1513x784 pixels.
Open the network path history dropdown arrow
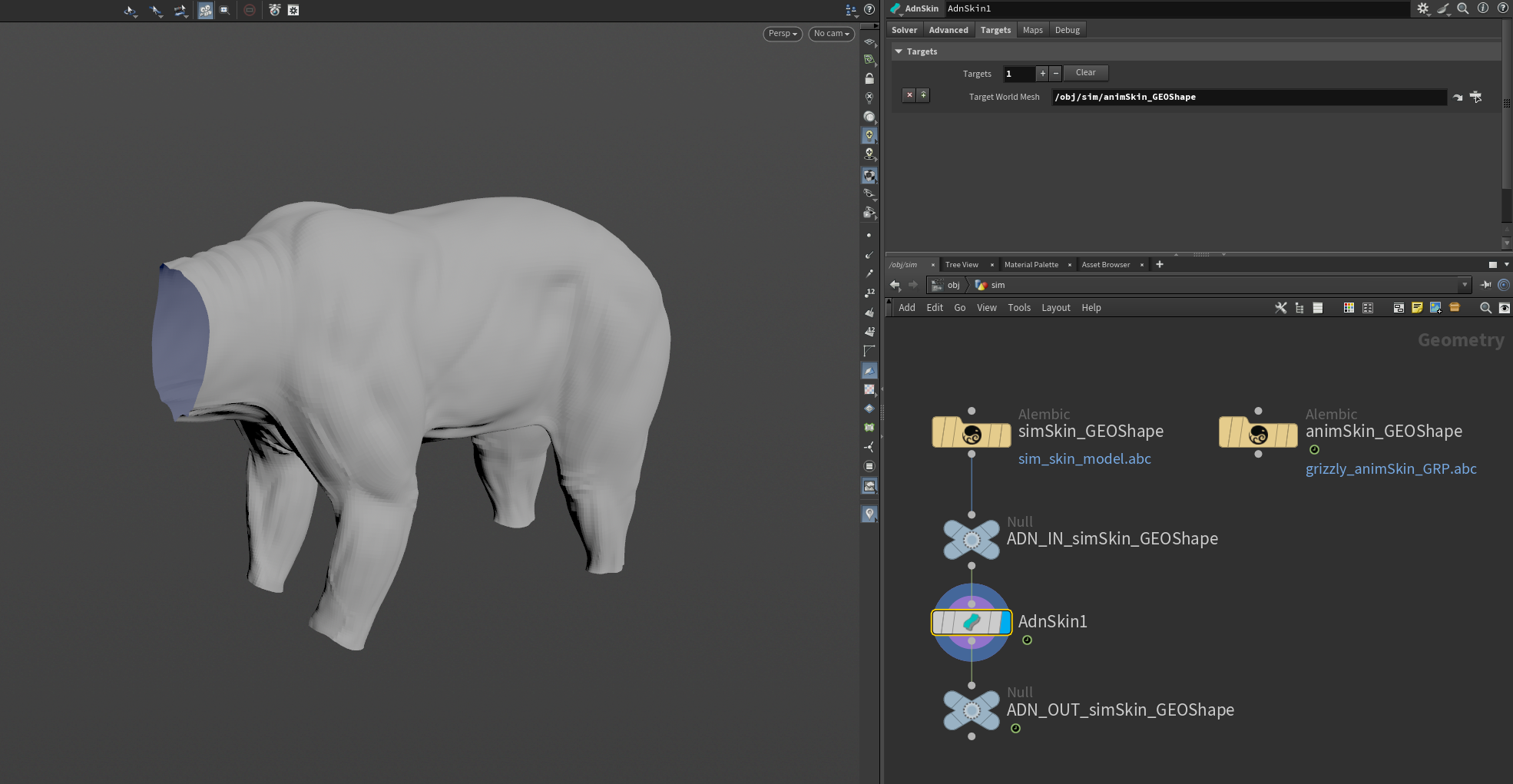coord(1464,285)
